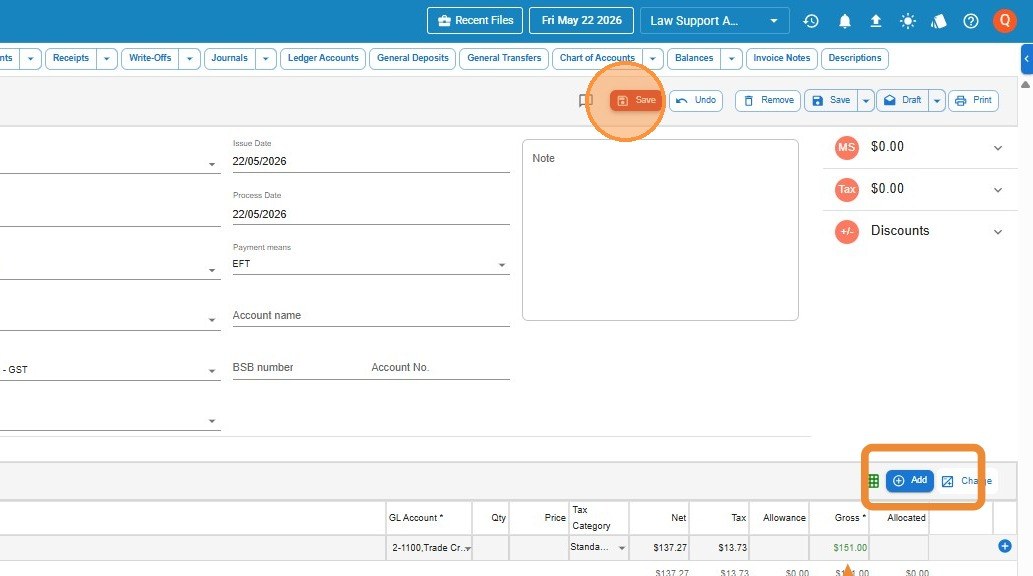Click the Print button
The image size is (1033, 576).
pos(974,100)
